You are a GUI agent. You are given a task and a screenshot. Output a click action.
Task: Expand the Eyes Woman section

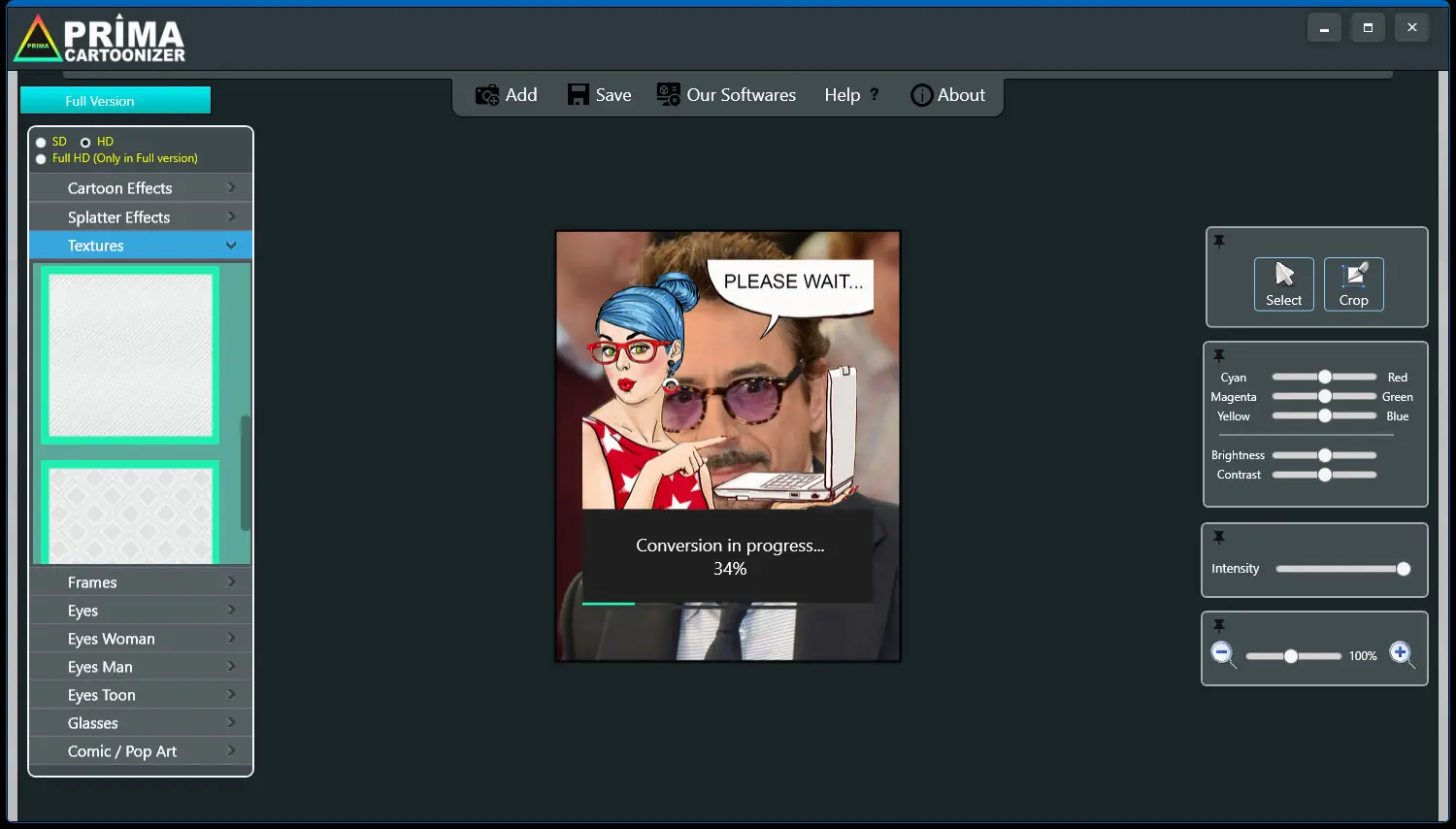[x=141, y=639]
